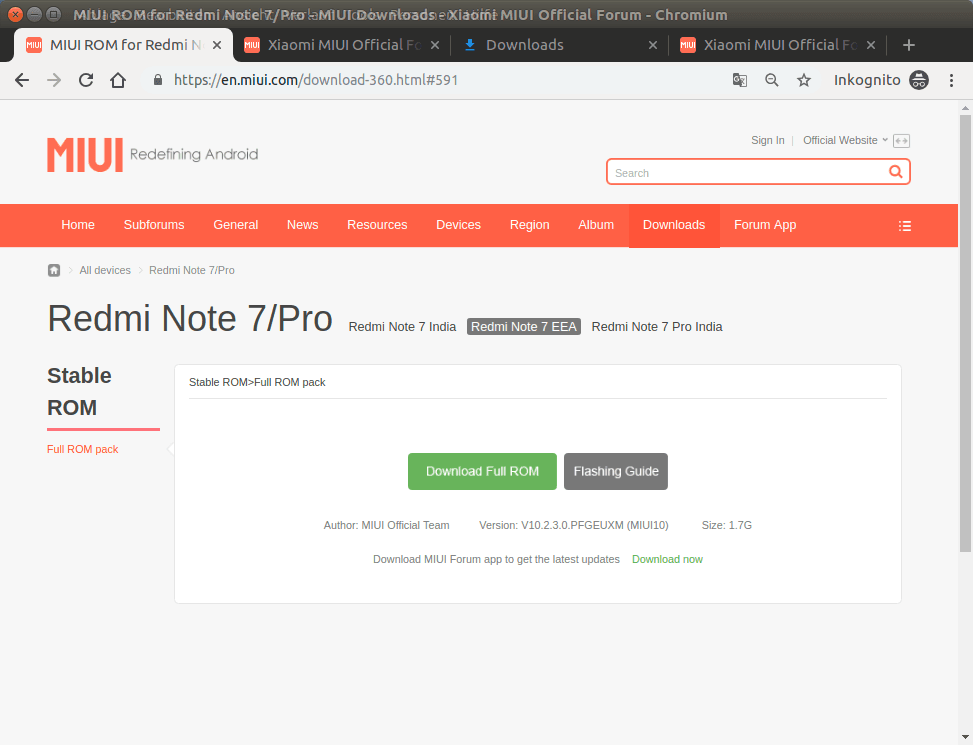Open the Region nav item
The width and height of the screenshot is (973, 745).
point(529,225)
